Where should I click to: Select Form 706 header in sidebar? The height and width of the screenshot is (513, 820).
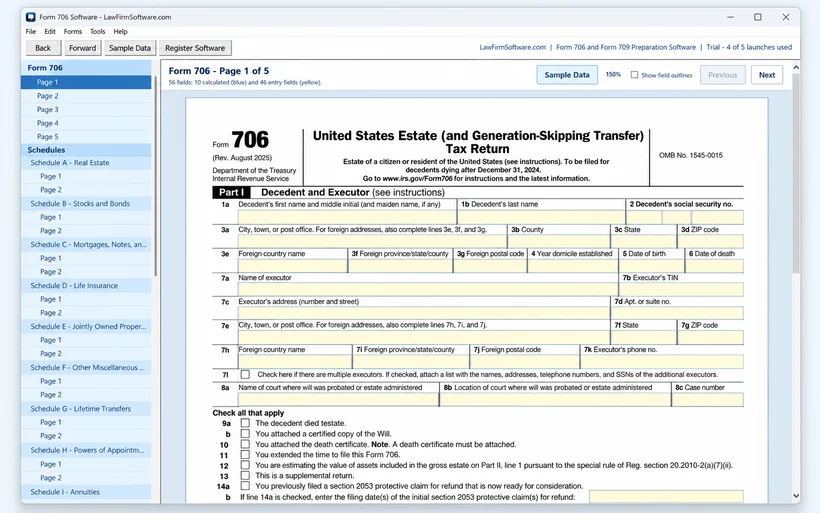pos(86,67)
